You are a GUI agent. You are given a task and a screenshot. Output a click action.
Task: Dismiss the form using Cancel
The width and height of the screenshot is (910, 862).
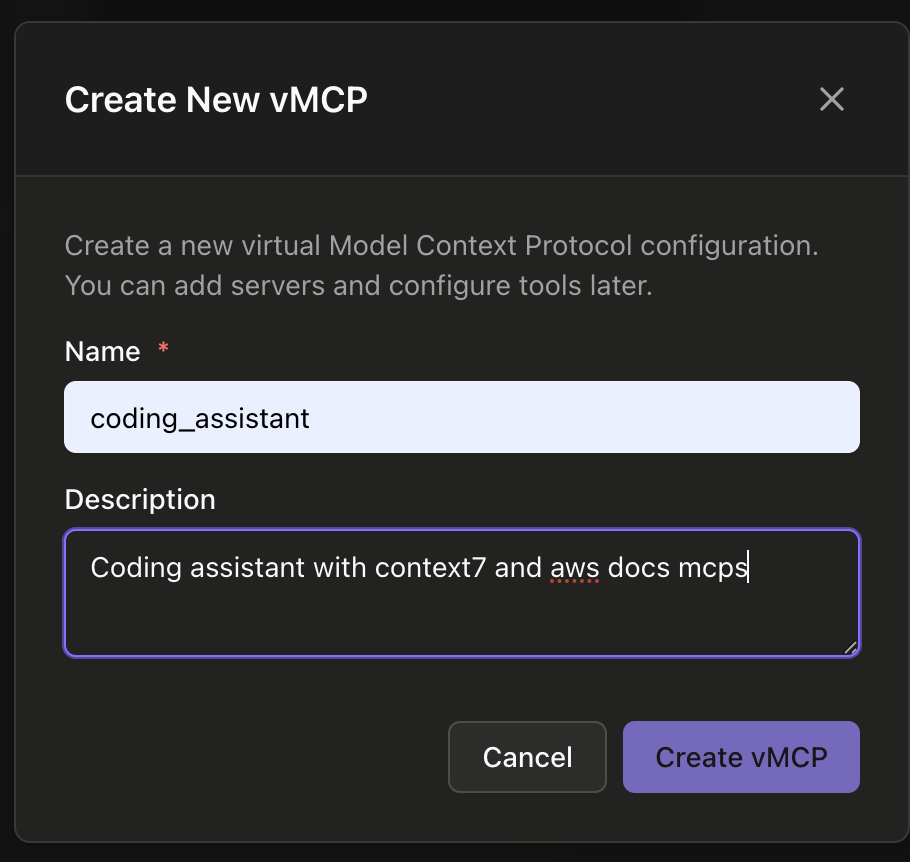[527, 757]
